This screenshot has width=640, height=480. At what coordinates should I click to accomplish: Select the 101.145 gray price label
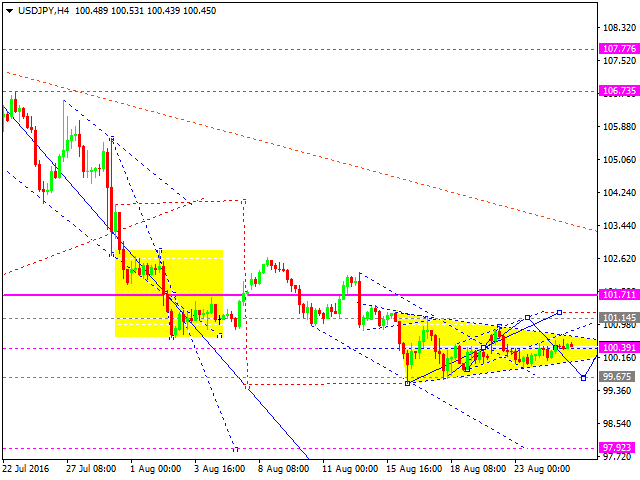pos(619,317)
